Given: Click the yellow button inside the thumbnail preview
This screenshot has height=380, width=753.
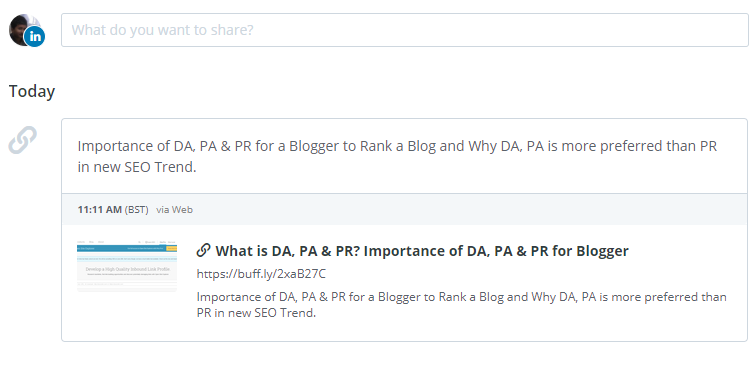Looking at the screenshot, I should (x=171, y=248).
